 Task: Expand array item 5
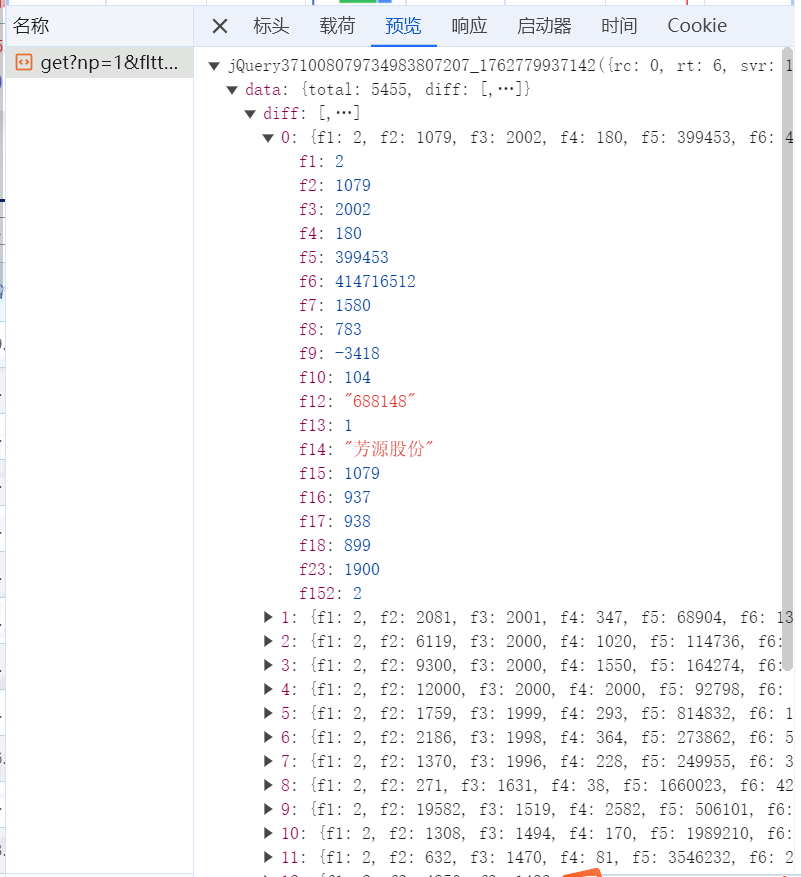coord(268,714)
